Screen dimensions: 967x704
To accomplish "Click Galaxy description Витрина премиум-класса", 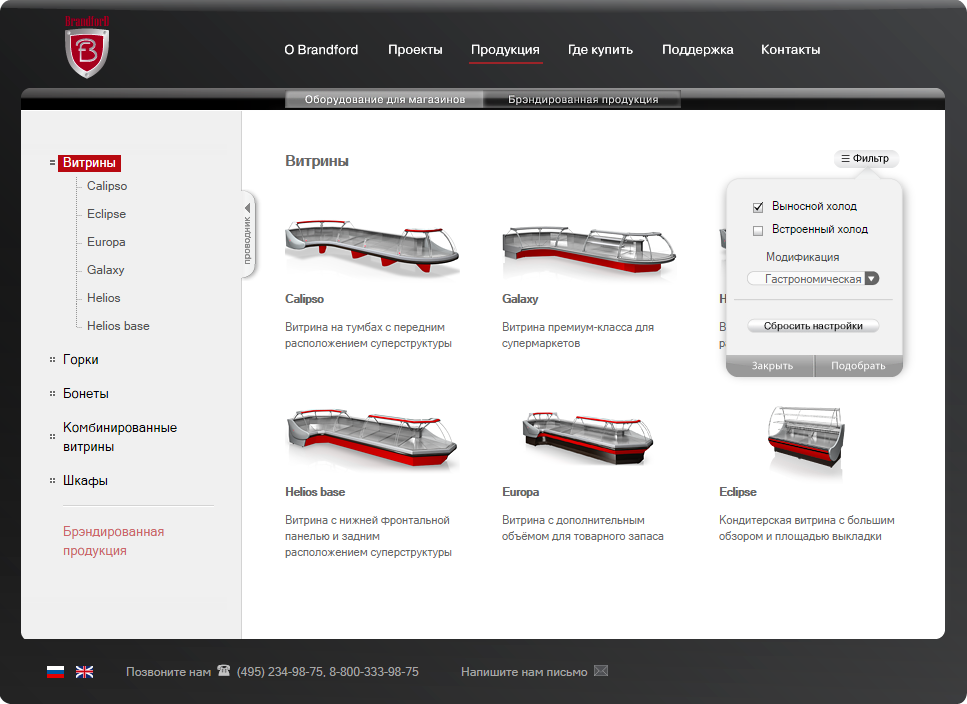I will [x=578, y=335].
